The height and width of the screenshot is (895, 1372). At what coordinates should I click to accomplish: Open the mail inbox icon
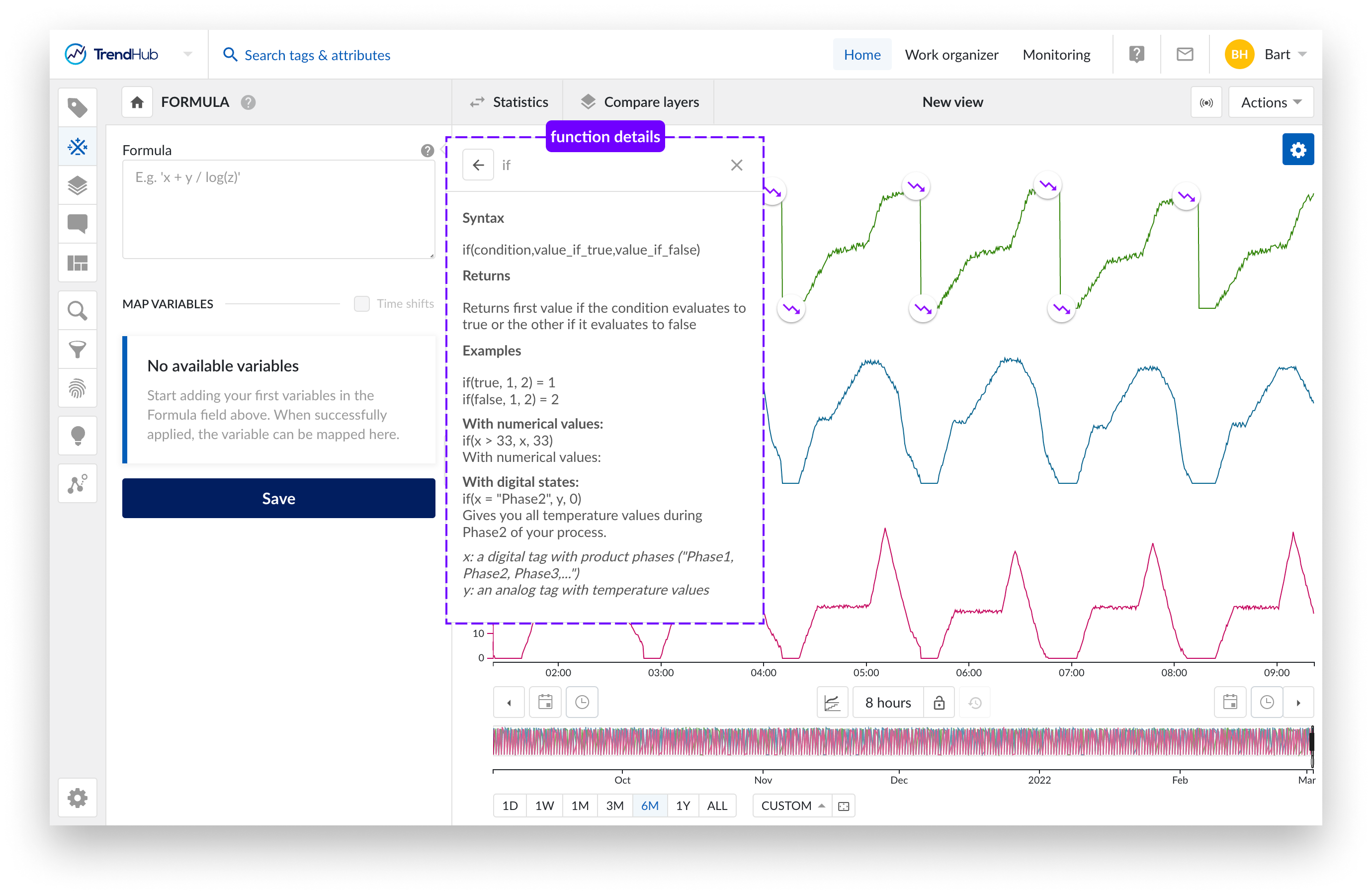(1184, 55)
